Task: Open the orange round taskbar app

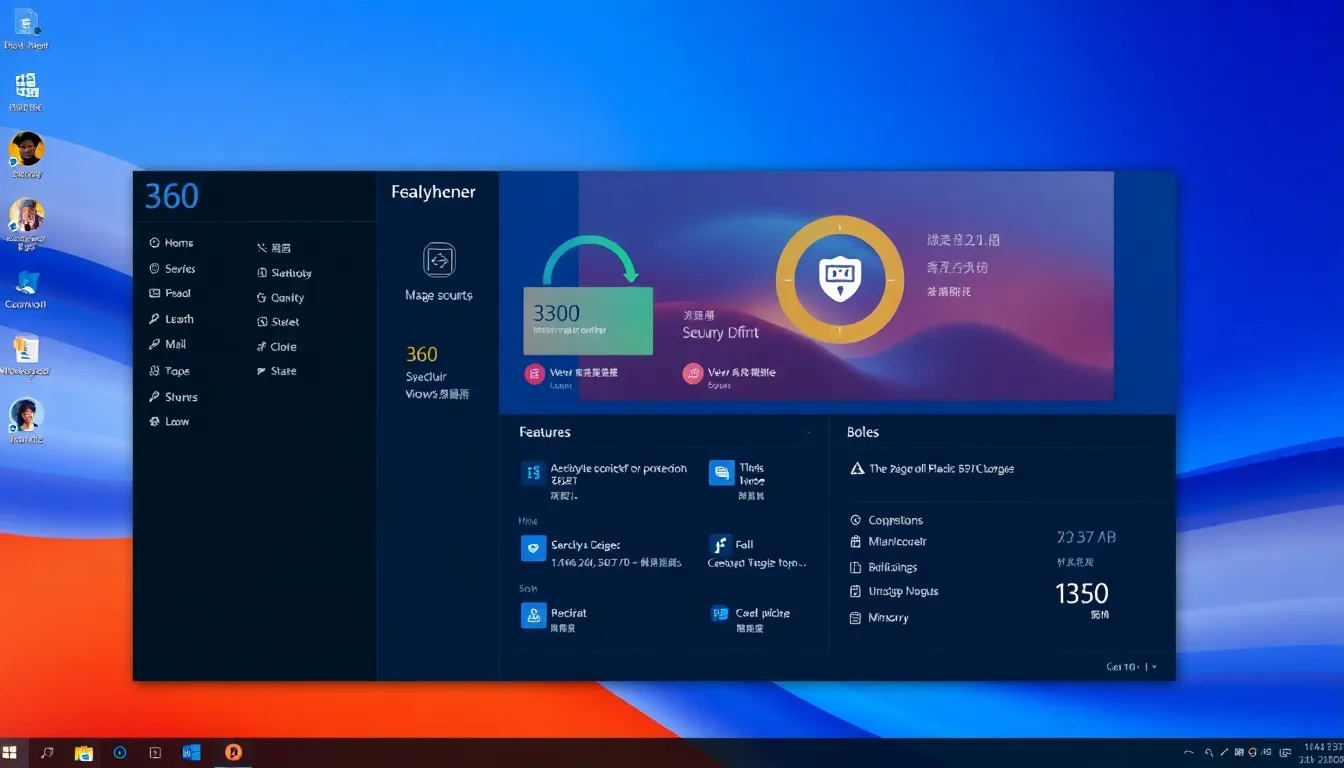Action: pyautogui.click(x=233, y=752)
